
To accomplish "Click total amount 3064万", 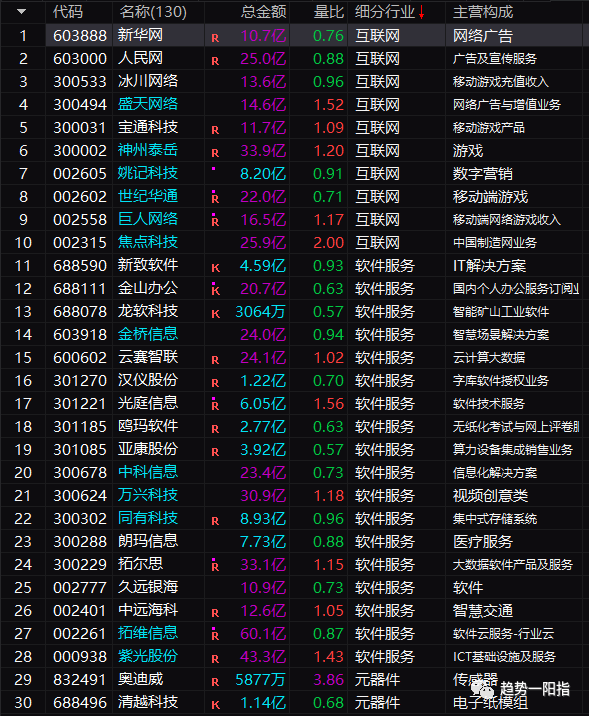I will 260,311.
